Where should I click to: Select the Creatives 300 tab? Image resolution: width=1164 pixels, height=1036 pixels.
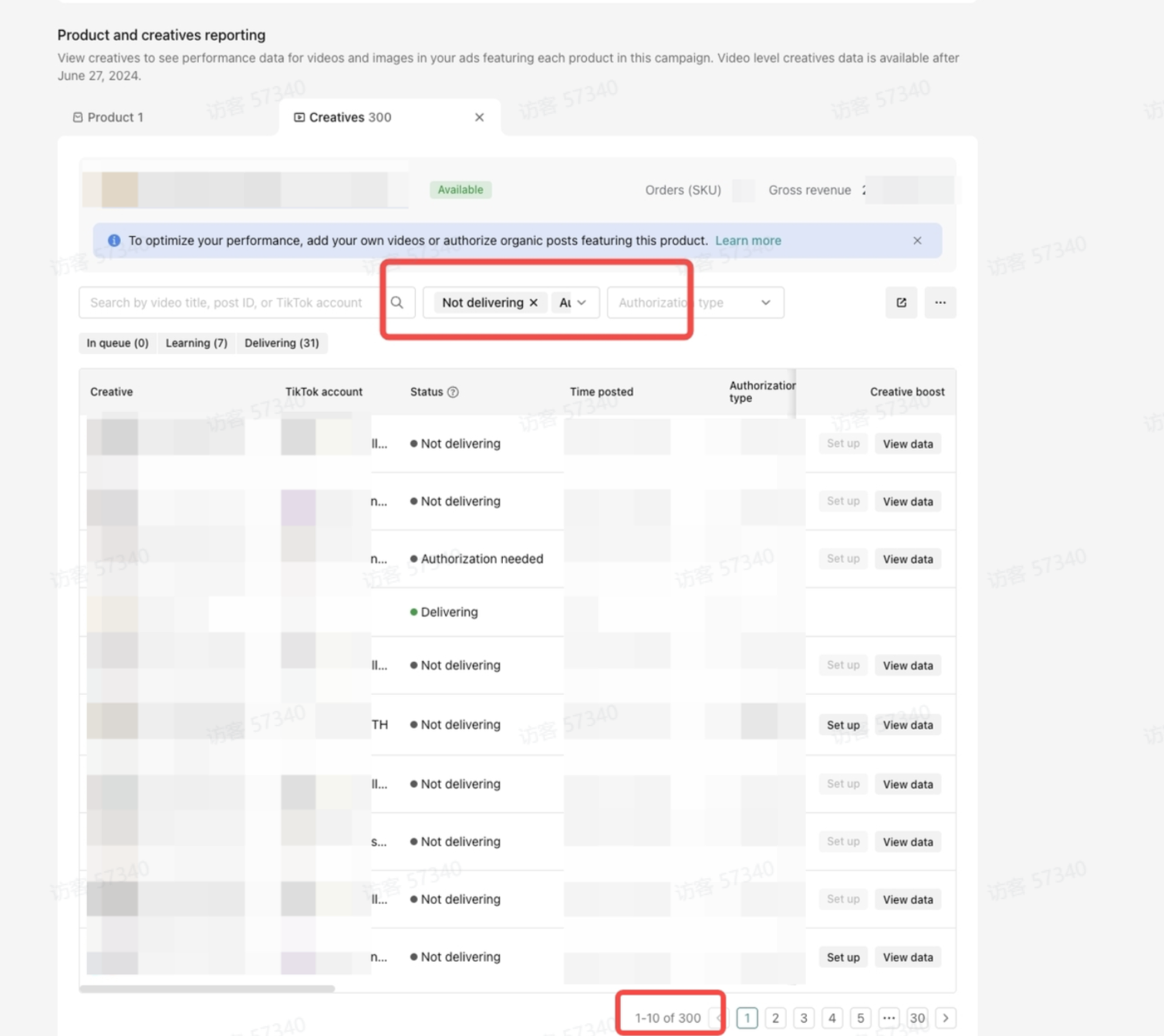342,117
